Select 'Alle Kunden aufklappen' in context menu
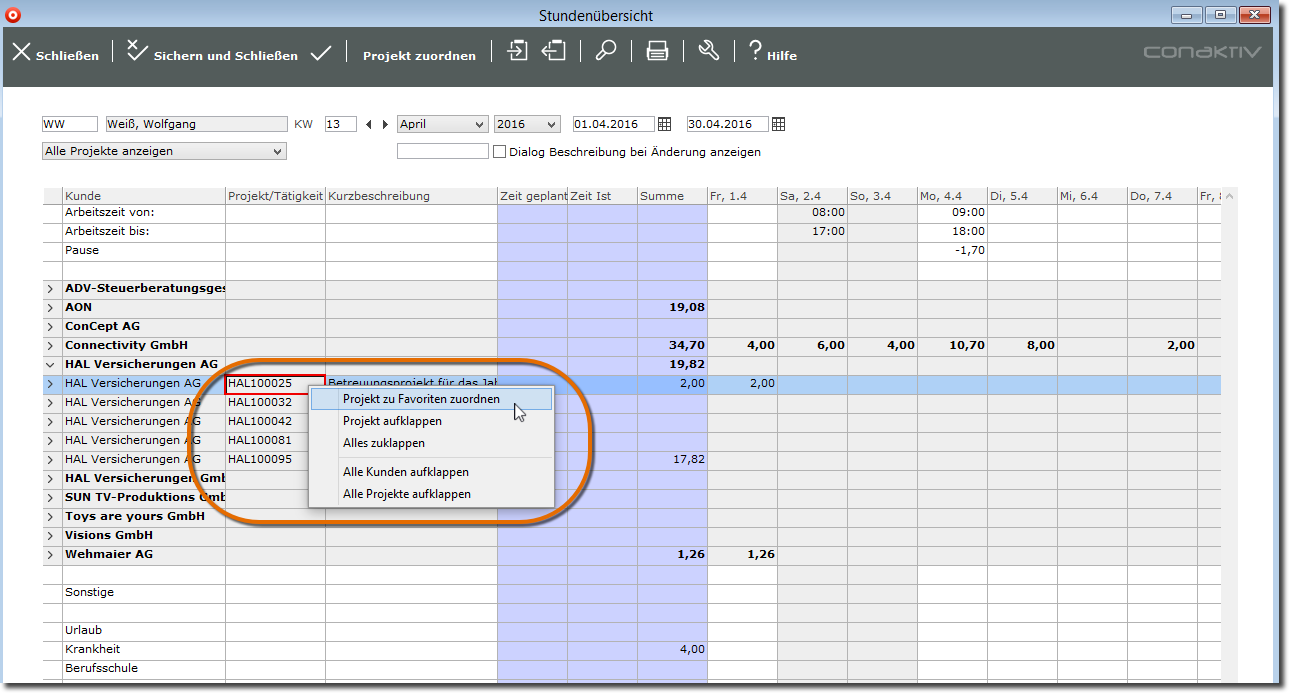Viewport: 1289px width, 693px height. (405, 472)
